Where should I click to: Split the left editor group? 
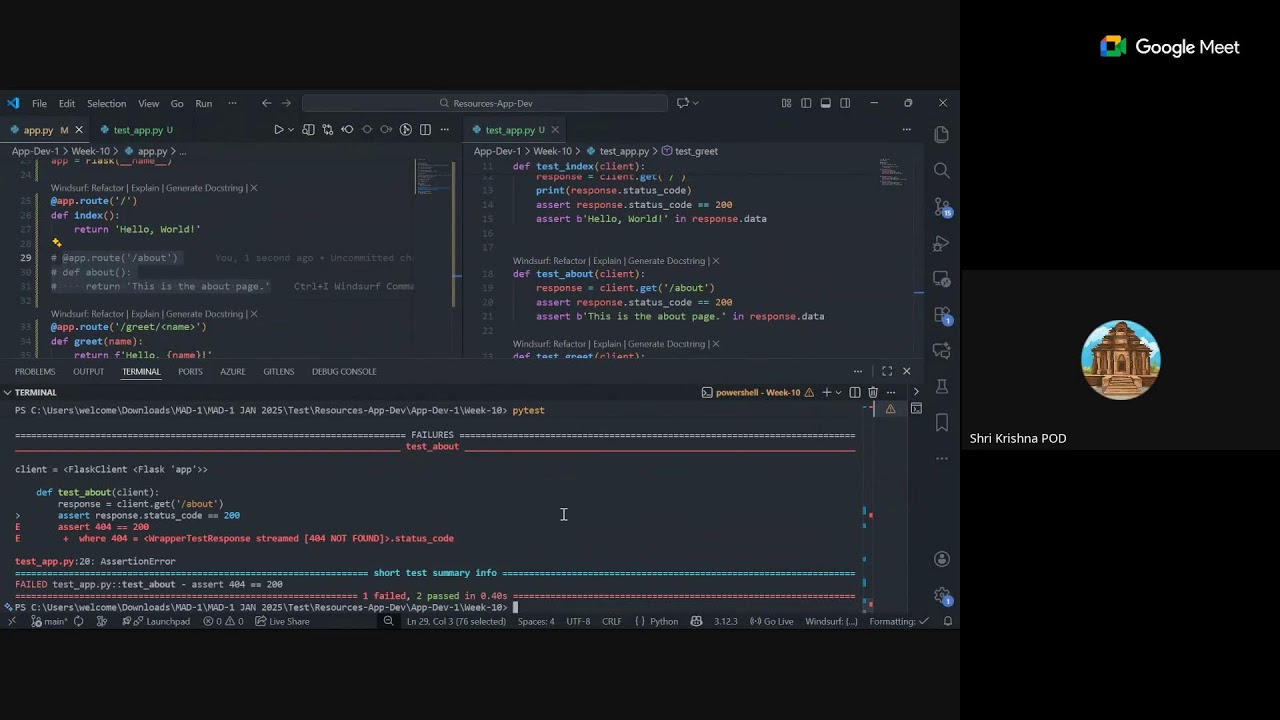pos(425,130)
